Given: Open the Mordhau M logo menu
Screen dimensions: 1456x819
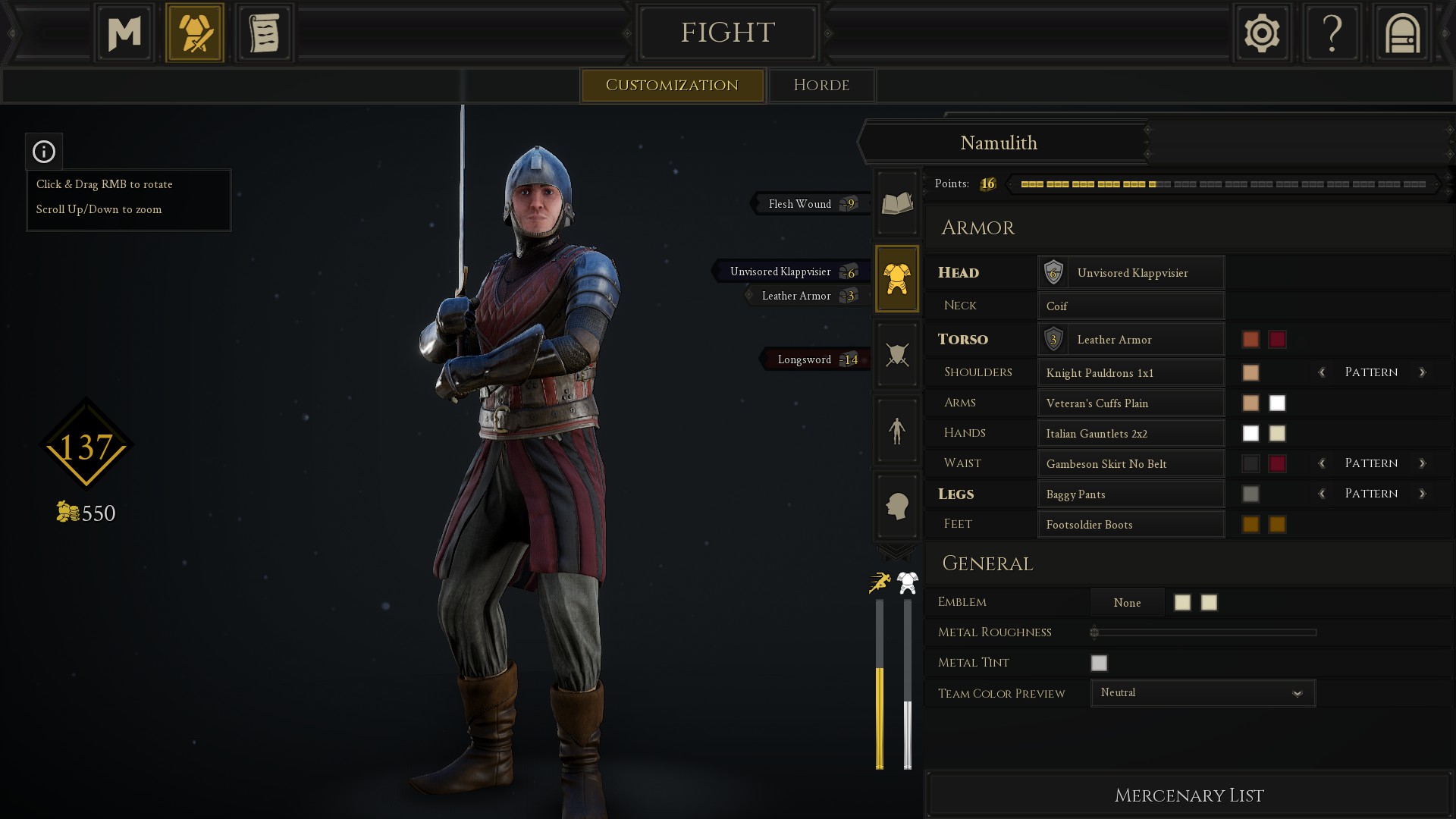Looking at the screenshot, I should tap(124, 33).
